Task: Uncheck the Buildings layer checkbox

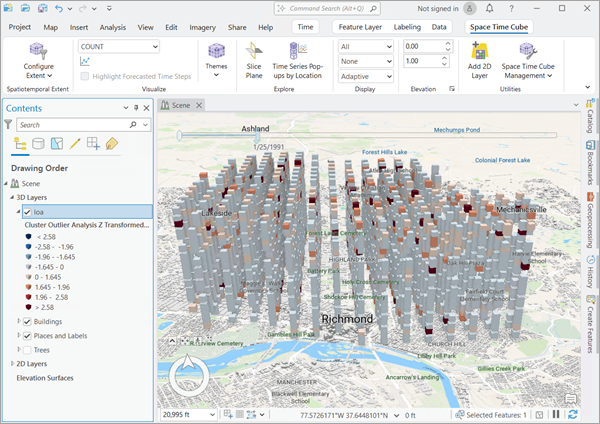Action: click(28, 322)
